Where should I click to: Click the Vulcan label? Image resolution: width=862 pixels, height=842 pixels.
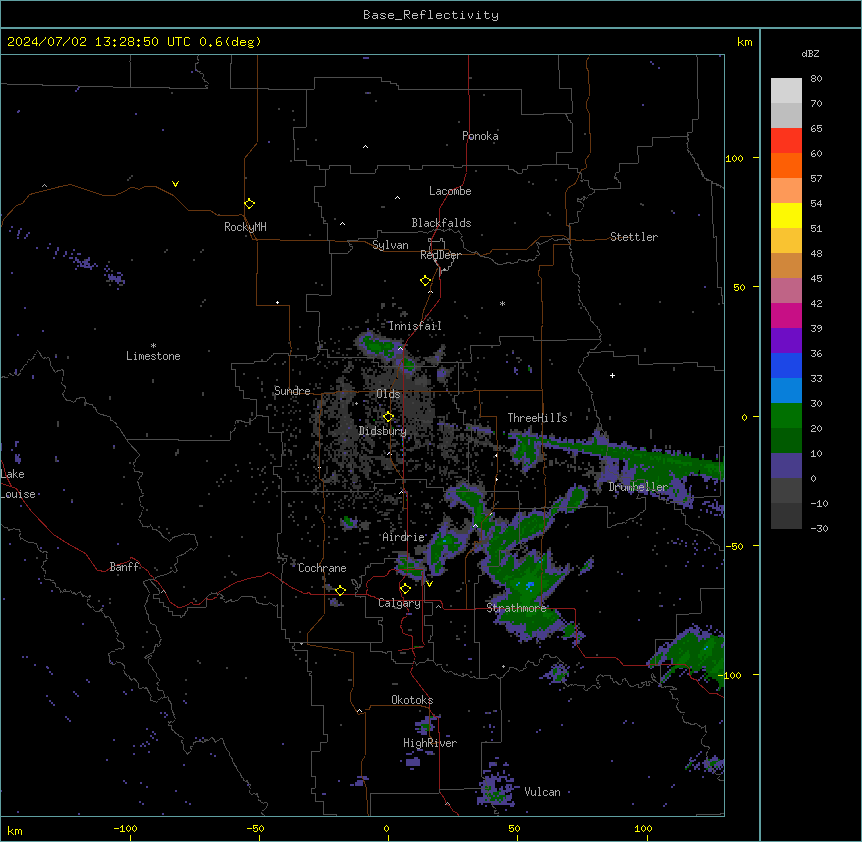(542, 792)
